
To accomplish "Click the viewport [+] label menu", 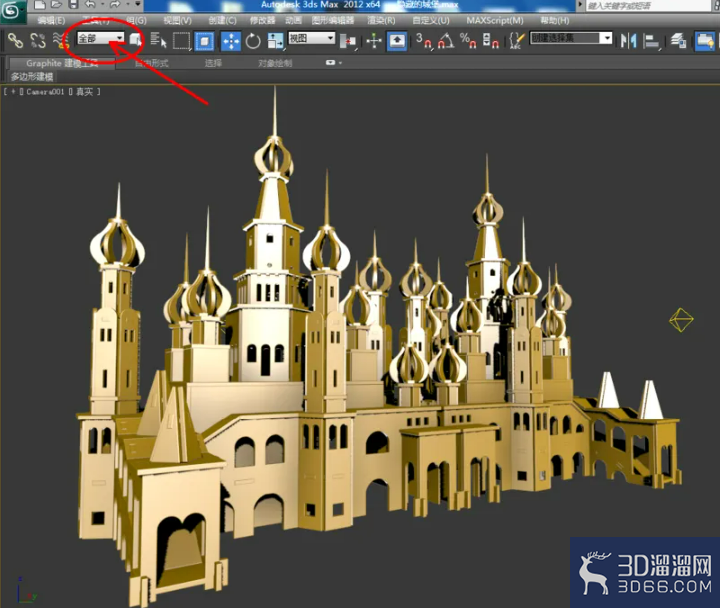I will coord(13,92).
